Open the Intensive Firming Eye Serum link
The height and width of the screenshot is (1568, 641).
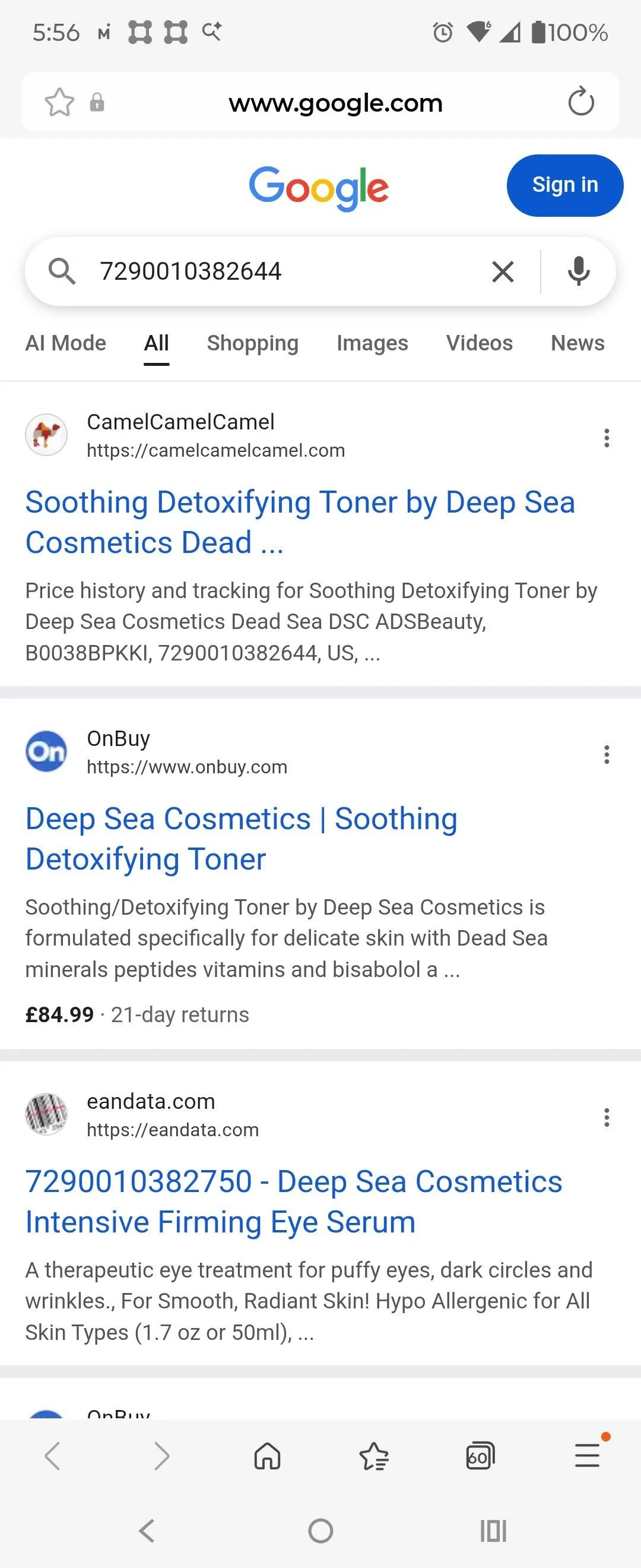pyautogui.click(x=294, y=1202)
